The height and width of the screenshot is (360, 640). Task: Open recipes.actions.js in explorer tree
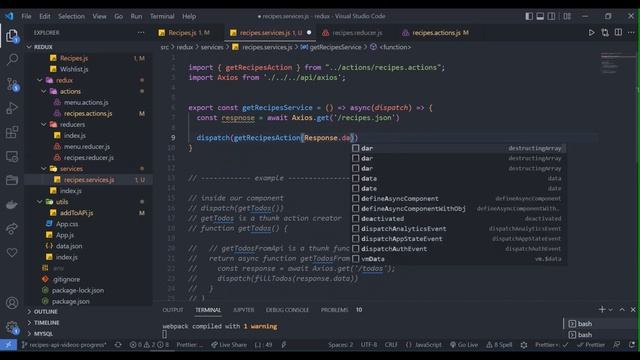(x=88, y=113)
